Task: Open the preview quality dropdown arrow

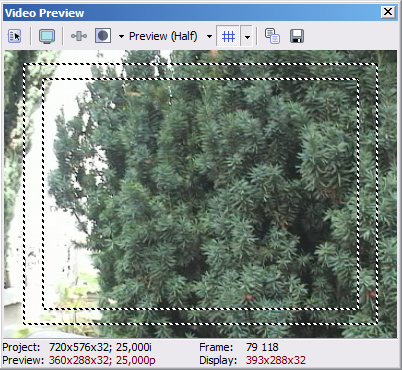Action: click(209, 36)
